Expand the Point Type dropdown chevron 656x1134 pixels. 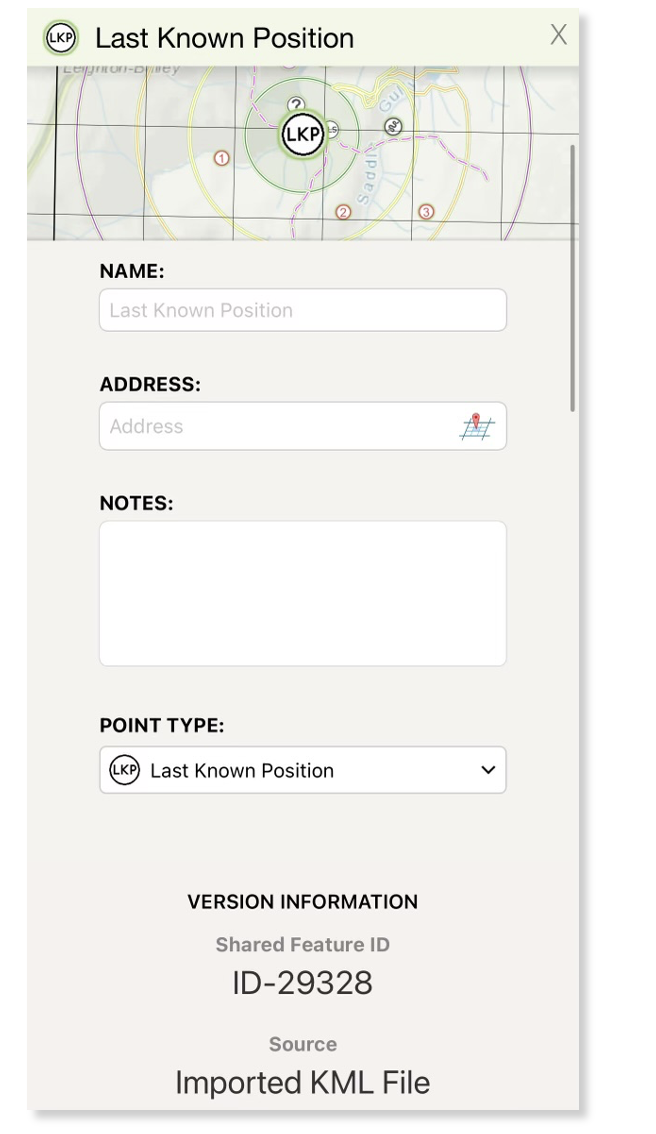(488, 770)
